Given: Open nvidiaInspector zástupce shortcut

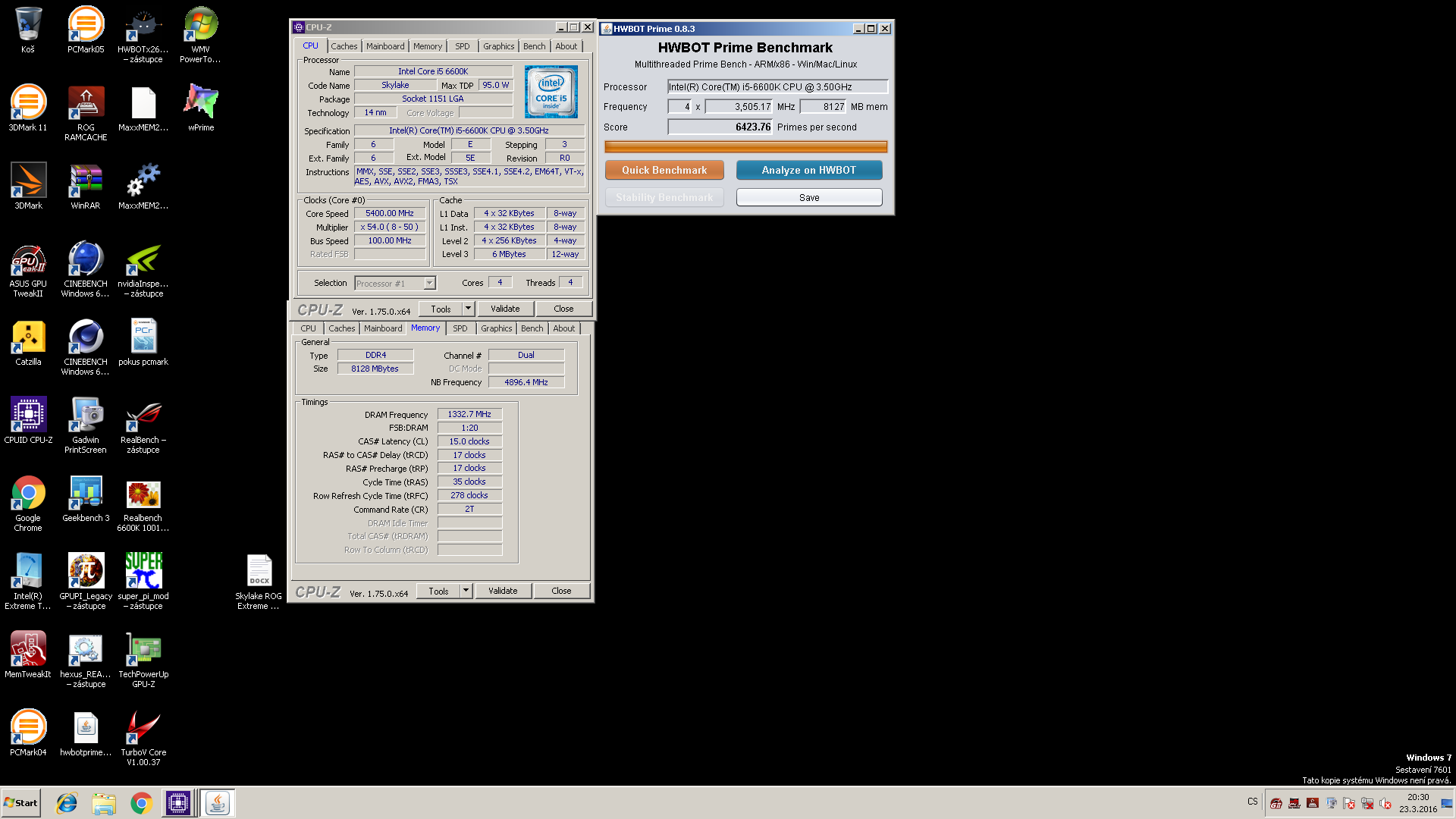Looking at the screenshot, I should pyautogui.click(x=143, y=269).
